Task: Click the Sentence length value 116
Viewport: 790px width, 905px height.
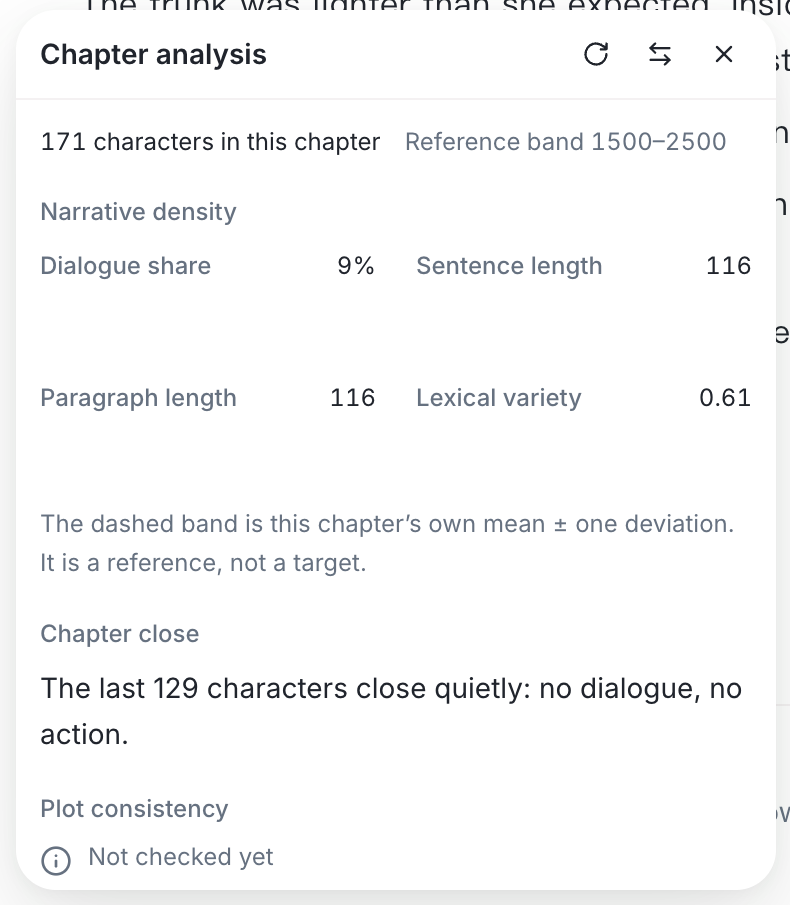Action: (x=728, y=266)
